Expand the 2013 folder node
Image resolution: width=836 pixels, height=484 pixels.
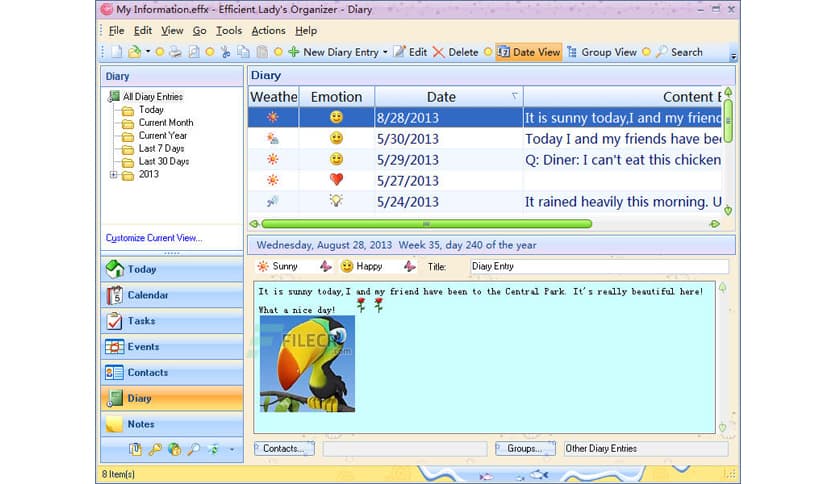[113, 174]
